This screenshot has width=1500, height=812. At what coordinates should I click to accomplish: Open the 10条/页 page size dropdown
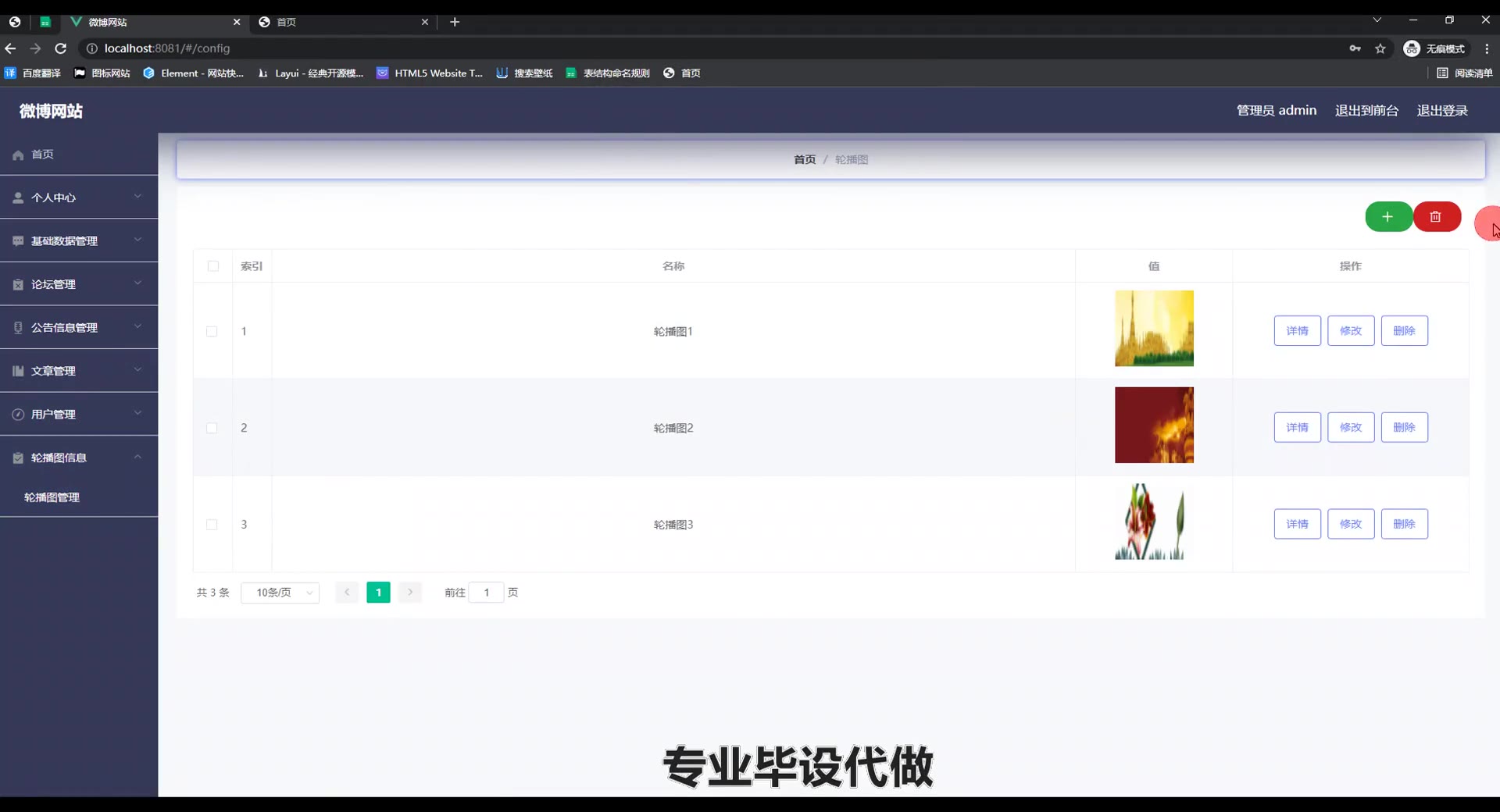coord(280,593)
